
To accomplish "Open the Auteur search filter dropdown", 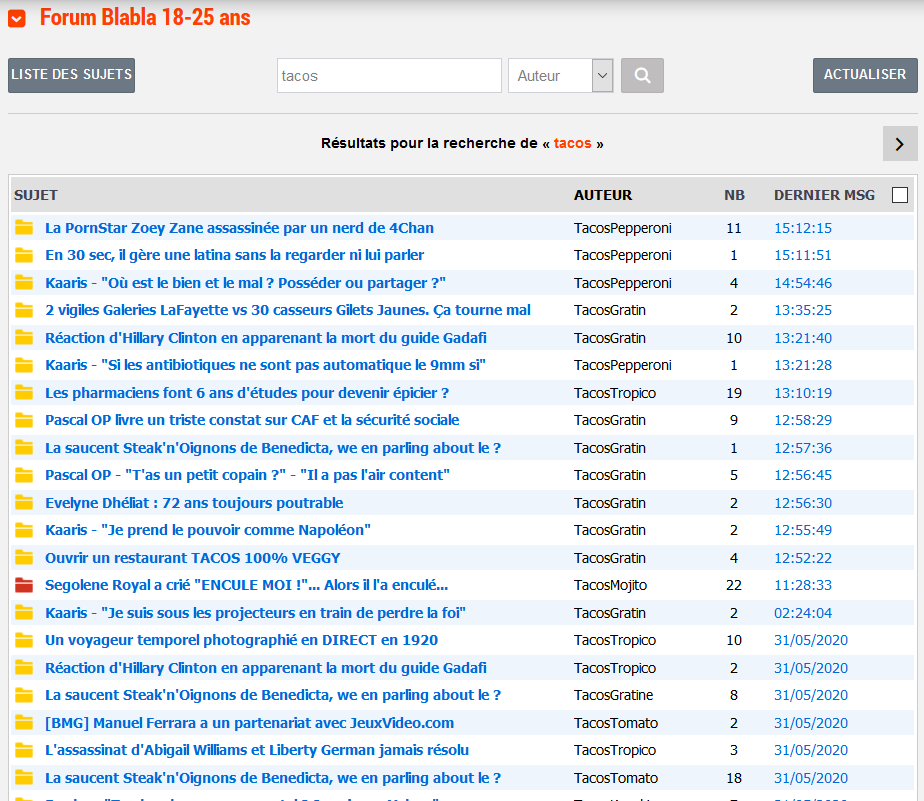I will point(560,75).
